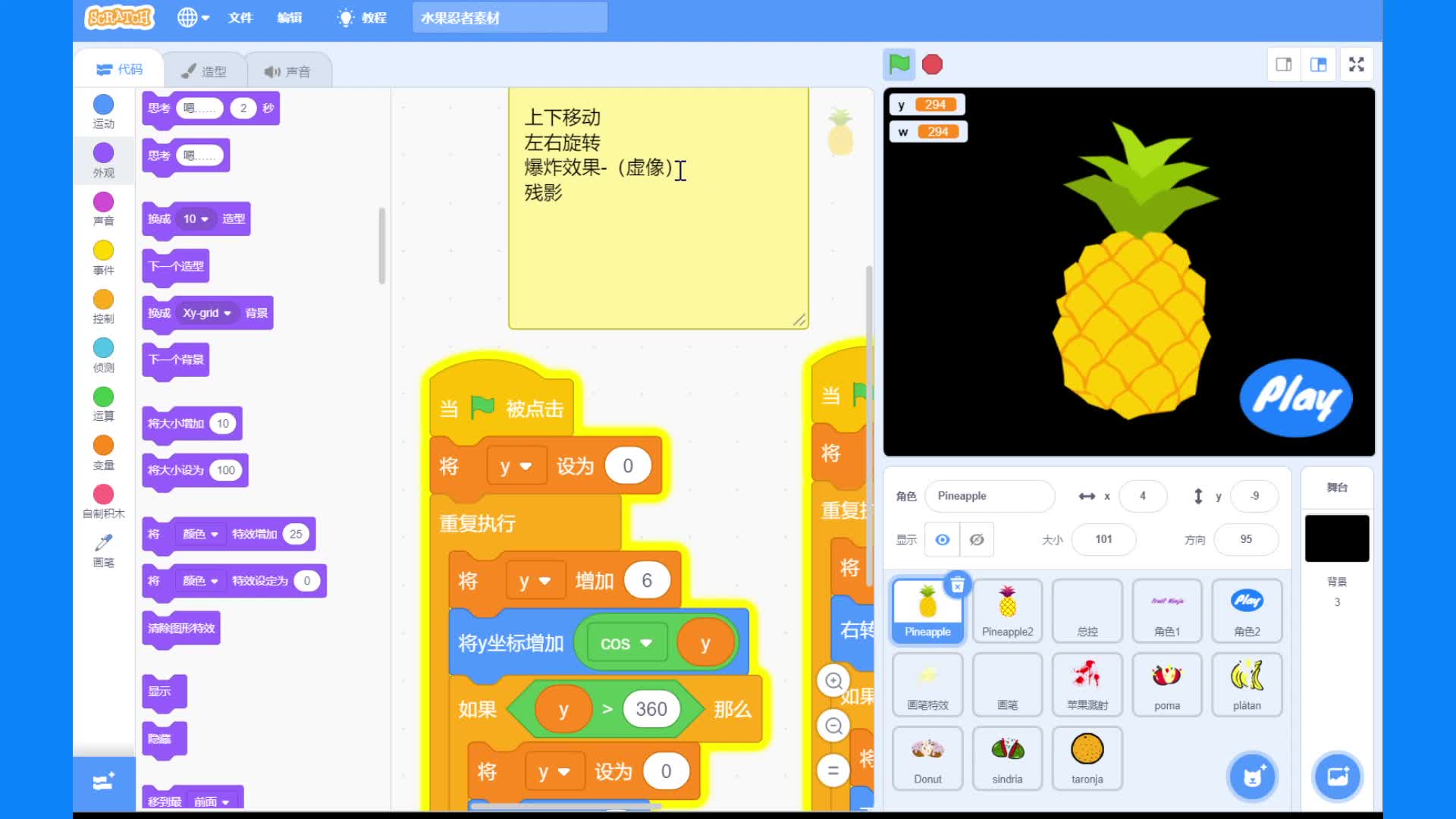
Task: Select the 总控 sprite
Action: pos(1087,611)
